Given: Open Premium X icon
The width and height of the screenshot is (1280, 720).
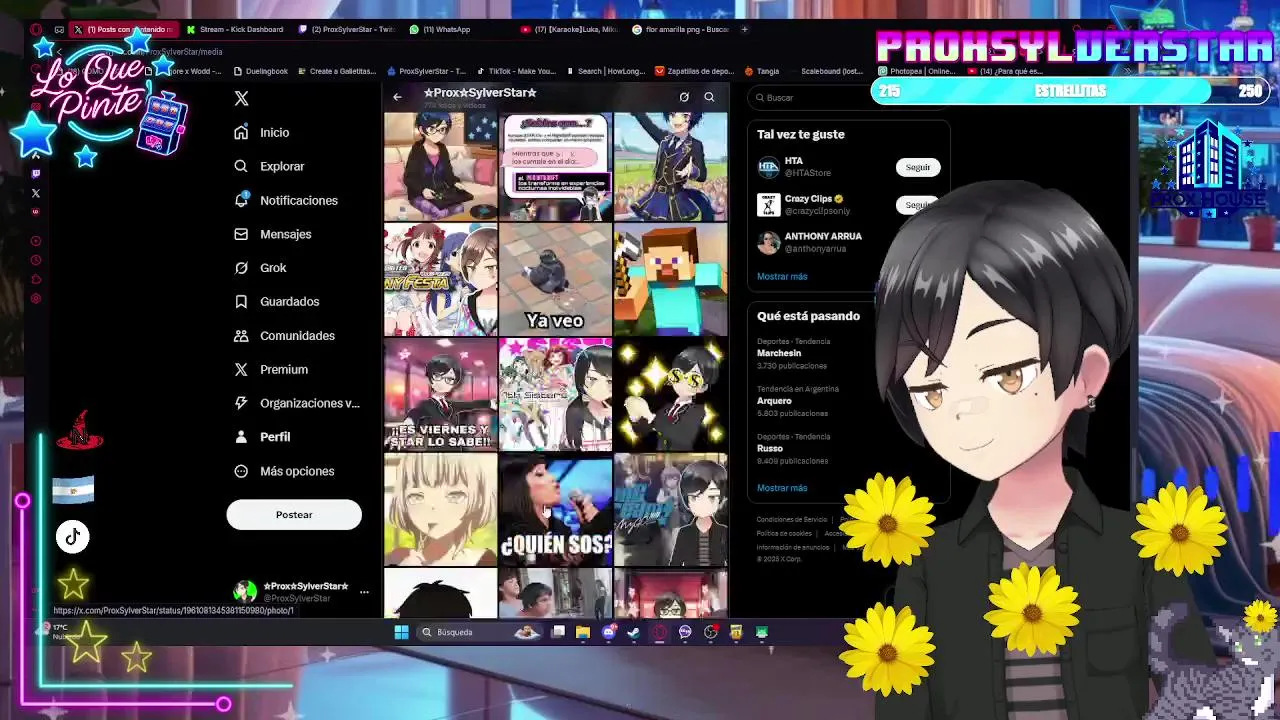Looking at the screenshot, I should [241, 369].
